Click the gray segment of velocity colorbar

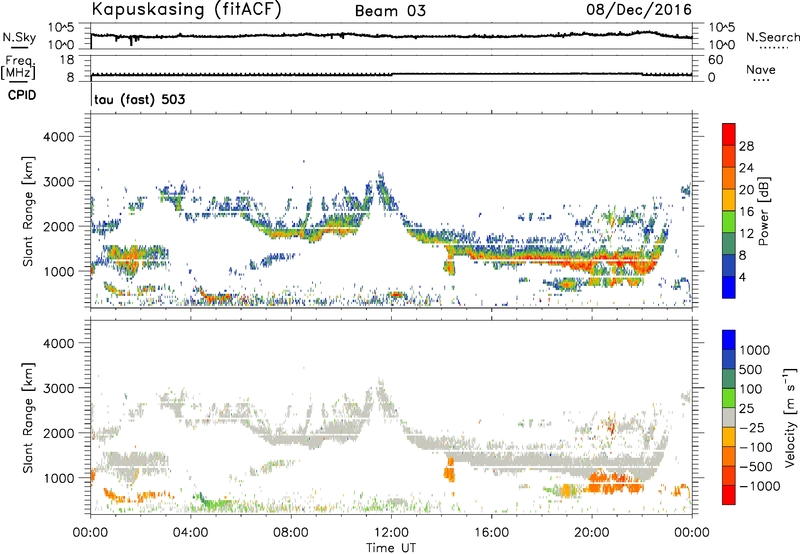[x=729, y=418]
